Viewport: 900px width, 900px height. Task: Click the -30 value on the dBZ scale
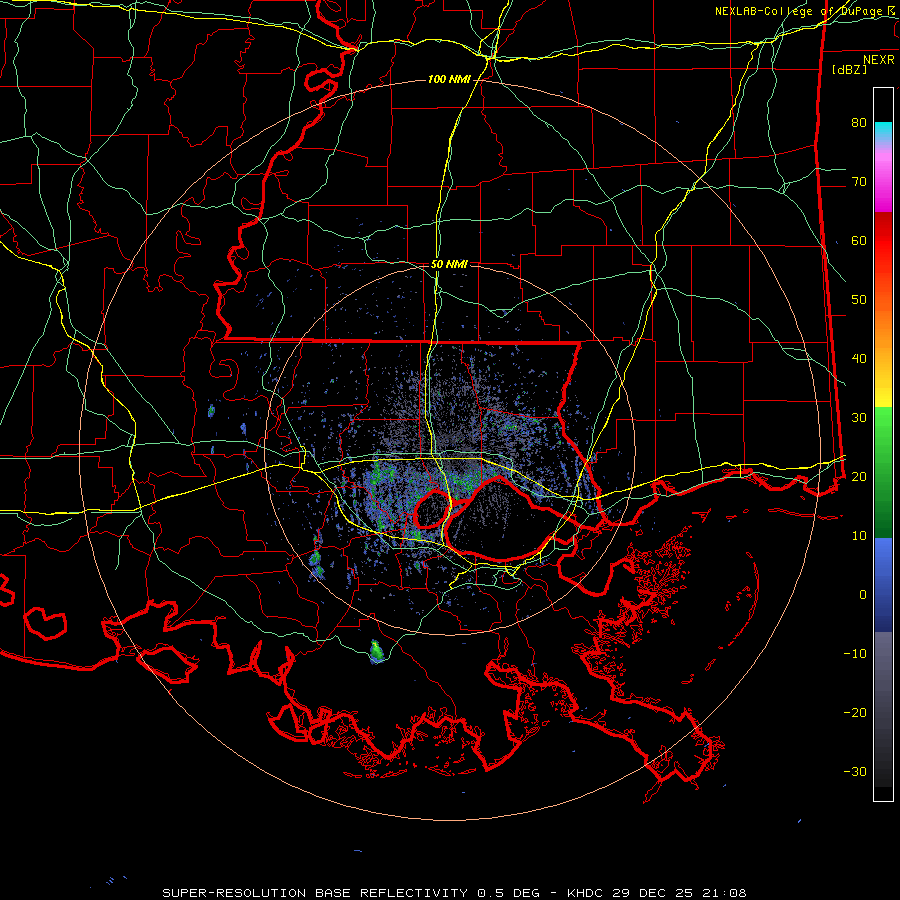pyautogui.click(x=855, y=771)
